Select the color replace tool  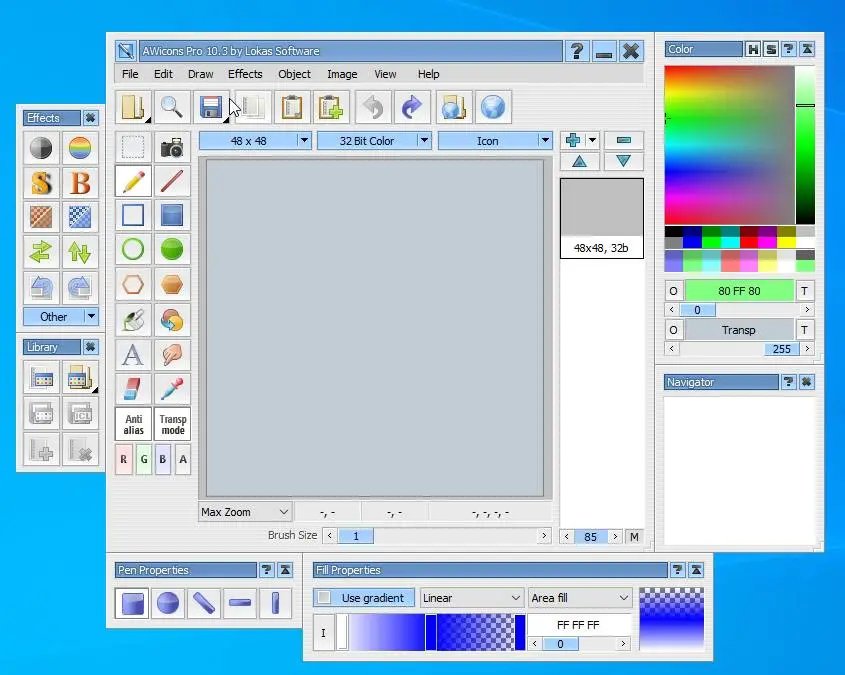tap(172, 319)
